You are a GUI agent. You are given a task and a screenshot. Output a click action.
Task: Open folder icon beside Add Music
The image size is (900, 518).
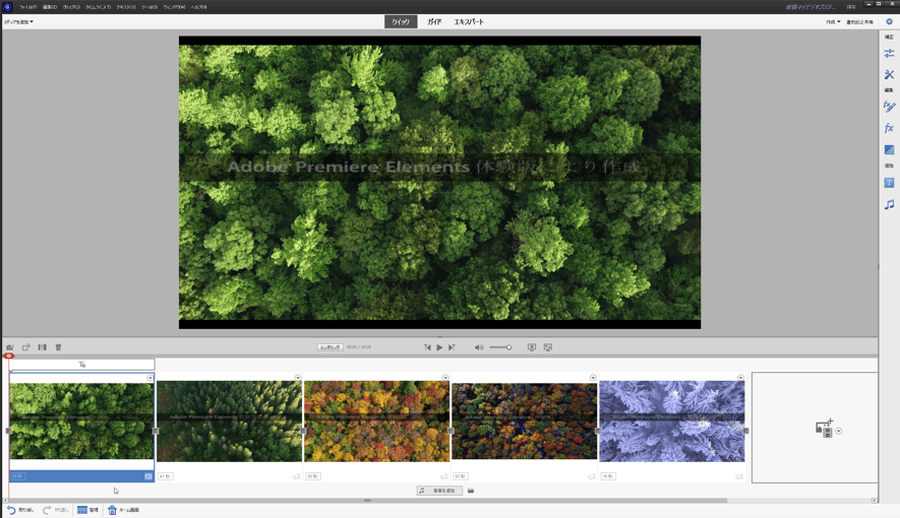471,490
